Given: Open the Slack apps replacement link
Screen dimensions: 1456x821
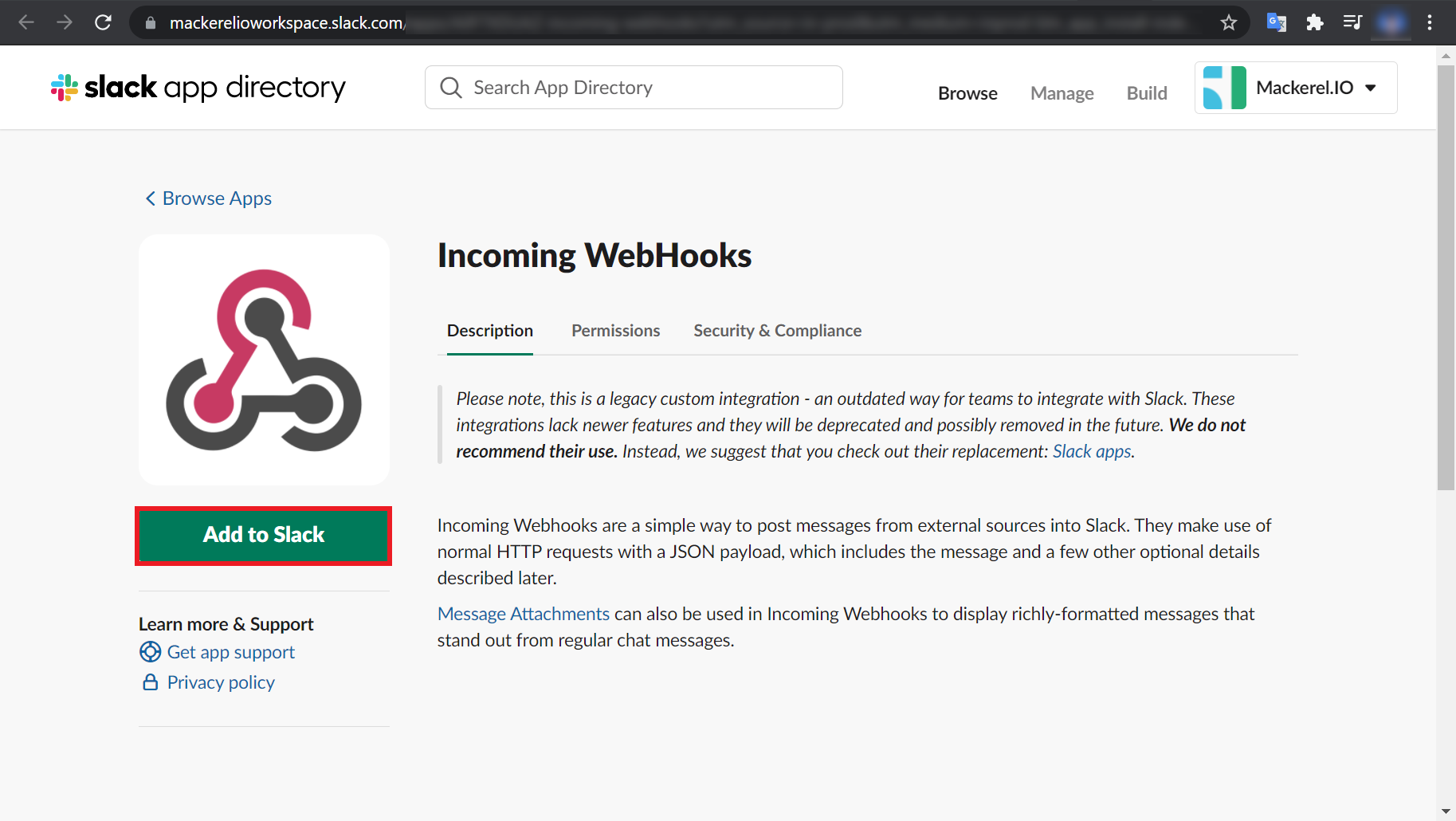Looking at the screenshot, I should coord(1091,450).
